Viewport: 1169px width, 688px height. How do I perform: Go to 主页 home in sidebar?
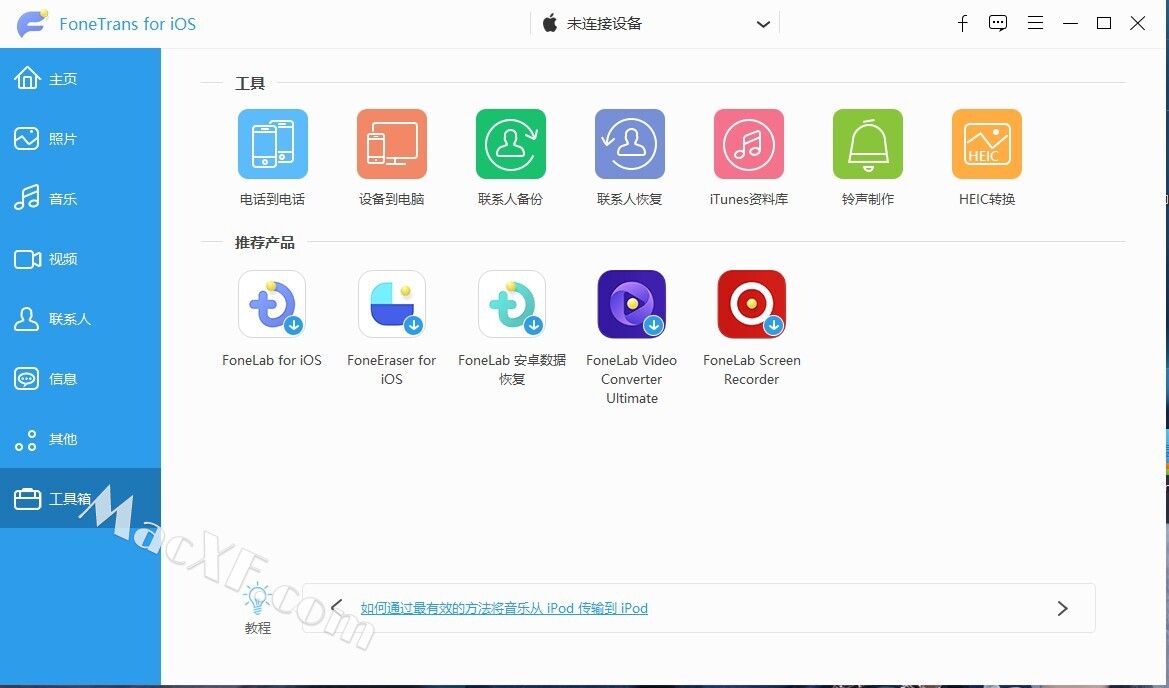[x=81, y=78]
